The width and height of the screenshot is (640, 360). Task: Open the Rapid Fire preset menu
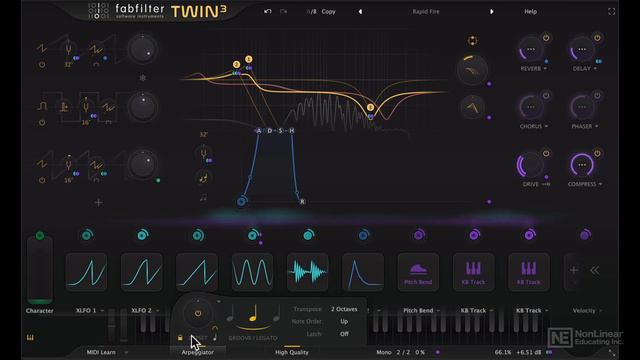coord(426,11)
